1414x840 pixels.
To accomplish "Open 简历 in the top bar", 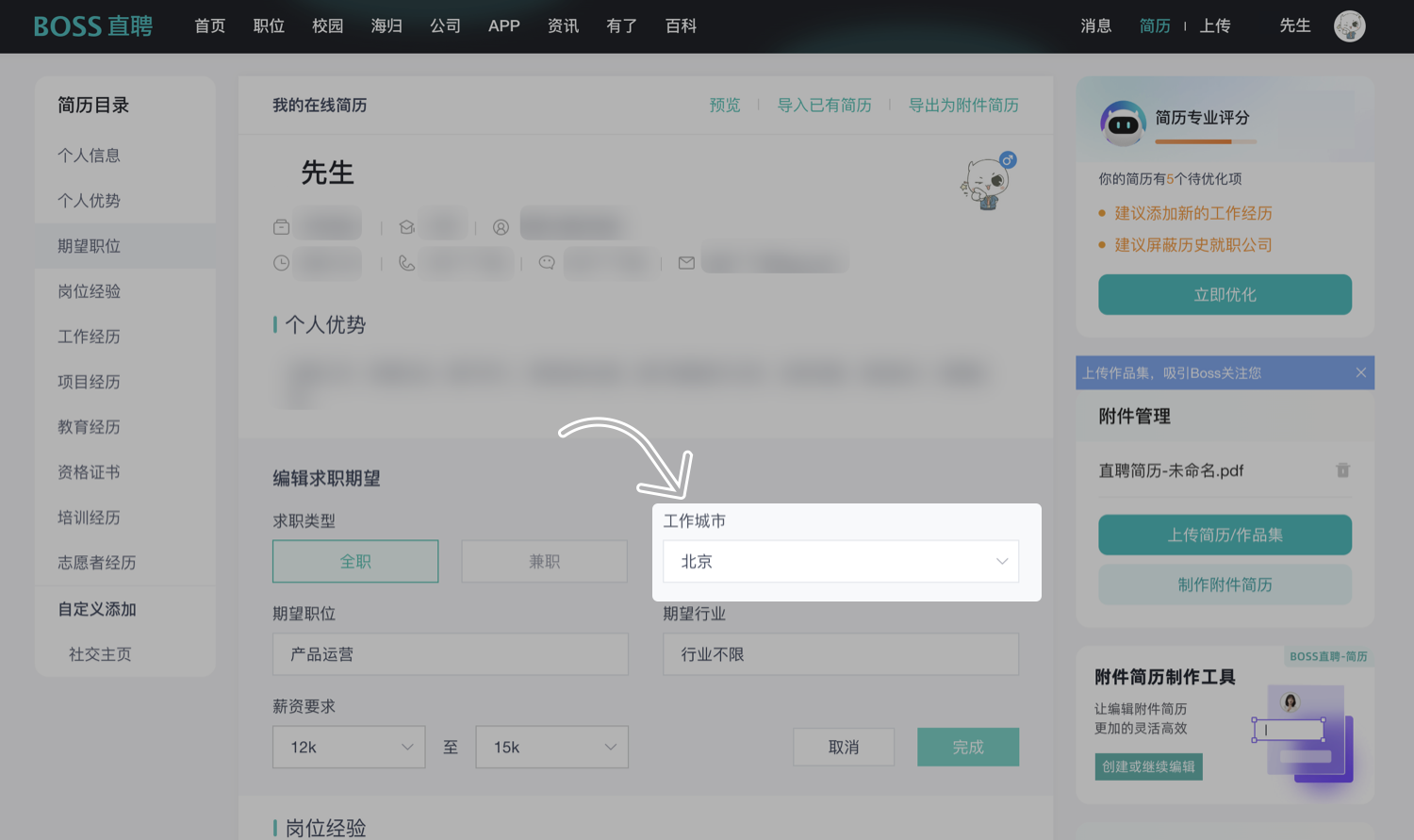I will tap(1155, 26).
